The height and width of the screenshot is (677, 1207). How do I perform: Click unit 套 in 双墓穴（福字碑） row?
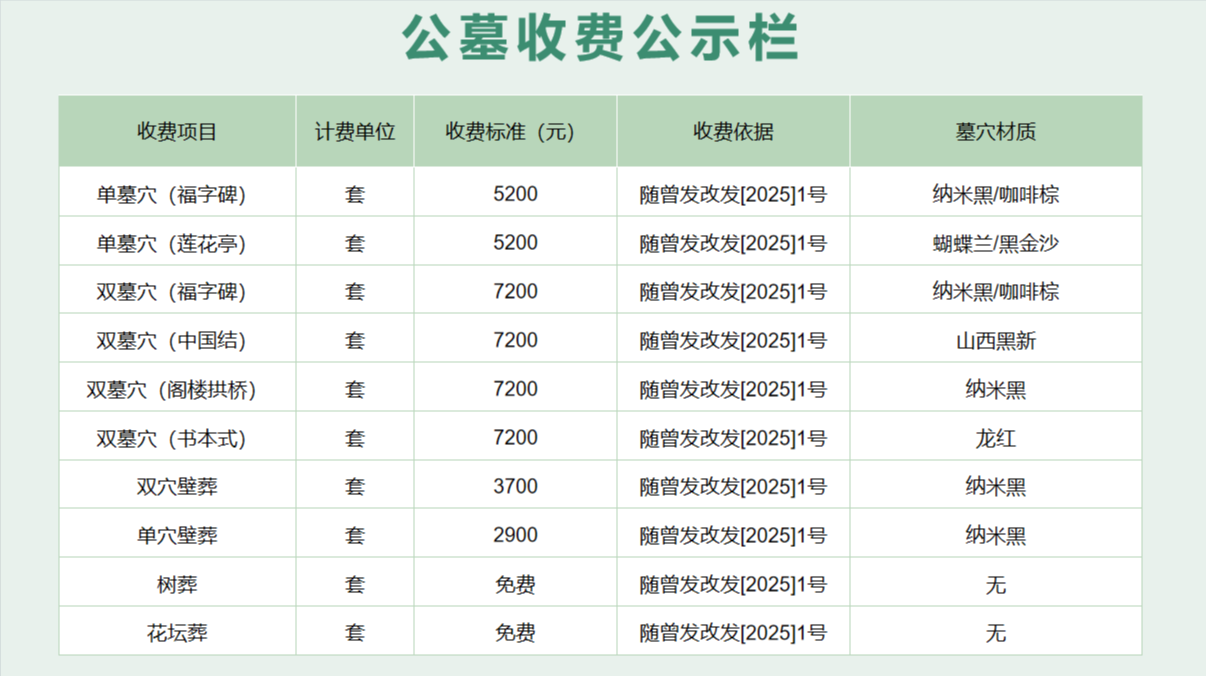click(x=355, y=290)
